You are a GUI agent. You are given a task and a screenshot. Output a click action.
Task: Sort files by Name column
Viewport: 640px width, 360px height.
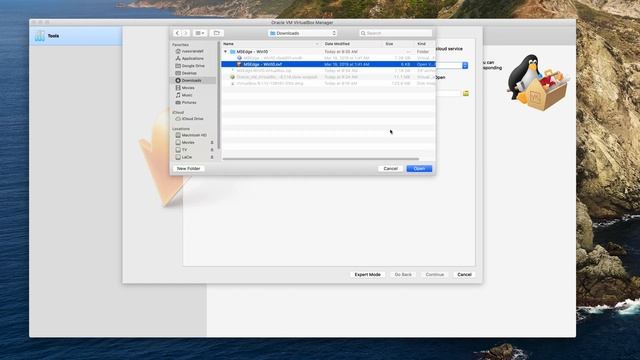[x=271, y=44]
